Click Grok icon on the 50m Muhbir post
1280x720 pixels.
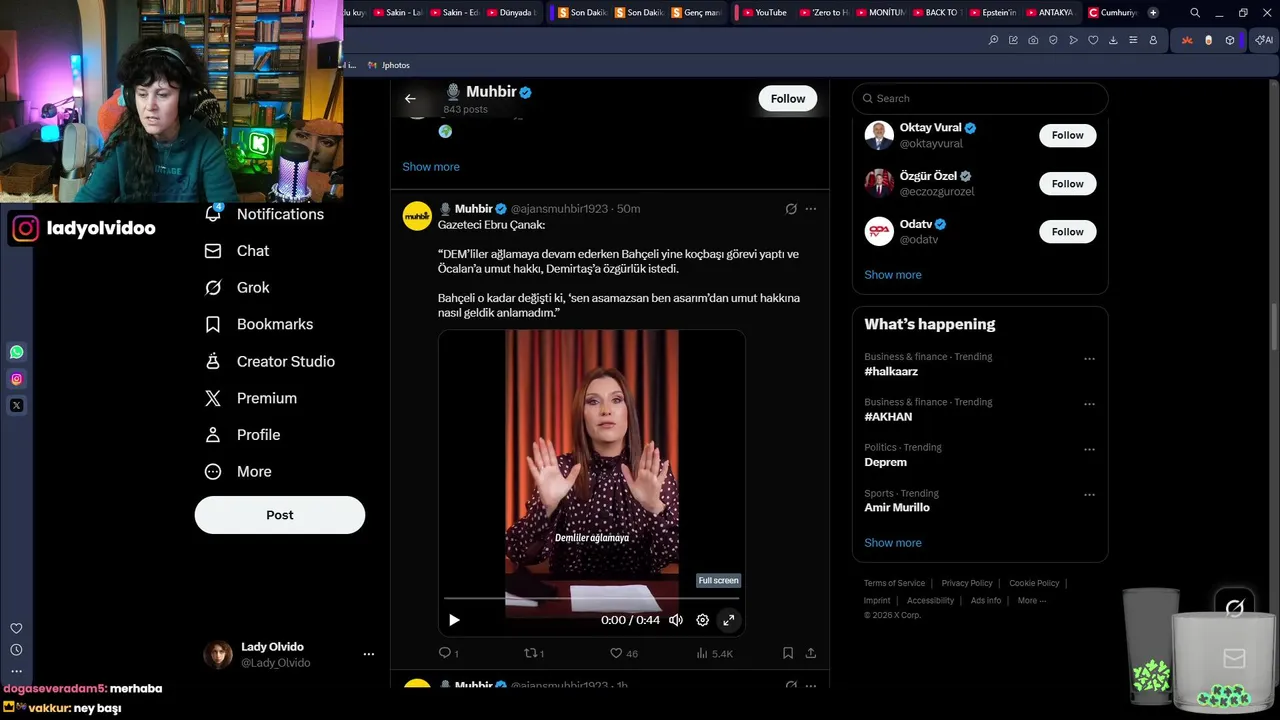tap(791, 209)
